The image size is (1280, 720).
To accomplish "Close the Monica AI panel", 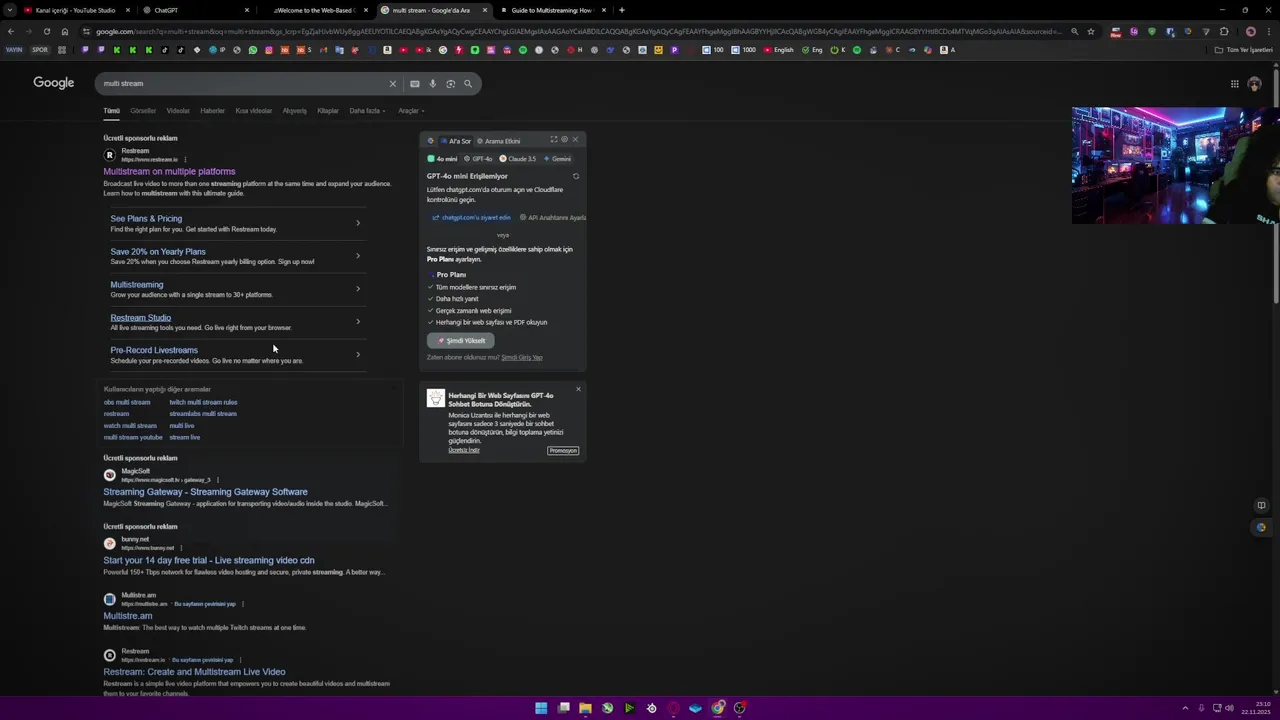I will pyautogui.click(x=575, y=140).
